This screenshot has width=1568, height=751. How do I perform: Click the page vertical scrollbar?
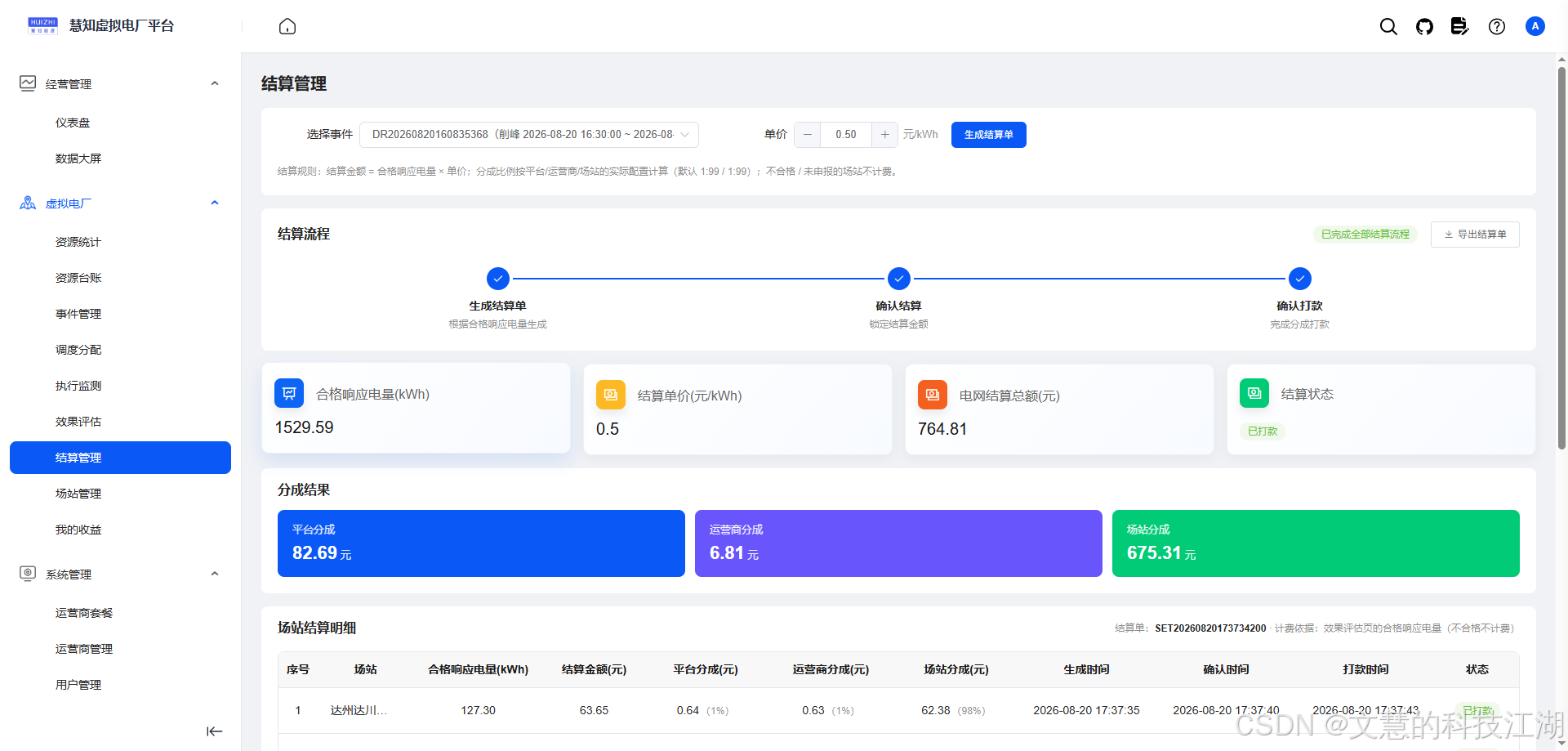(x=1561, y=257)
